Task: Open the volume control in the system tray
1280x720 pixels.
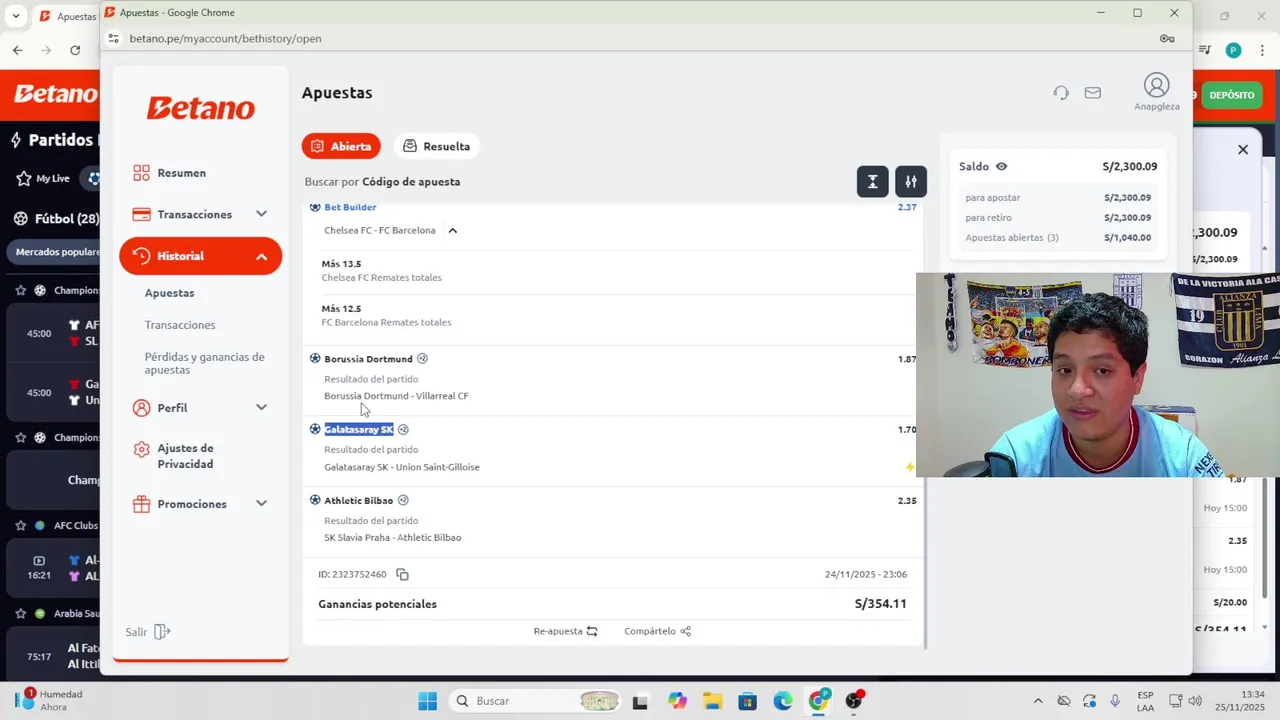Action: coord(1195,701)
